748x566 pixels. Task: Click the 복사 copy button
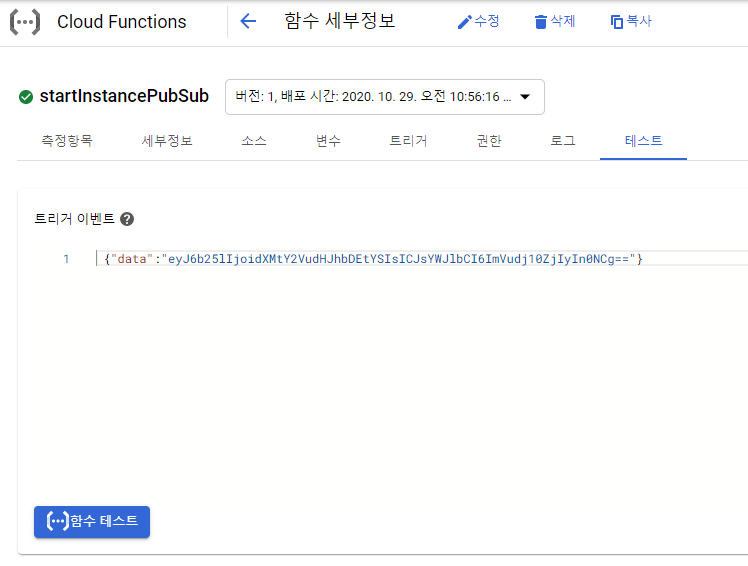coord(631,21)
